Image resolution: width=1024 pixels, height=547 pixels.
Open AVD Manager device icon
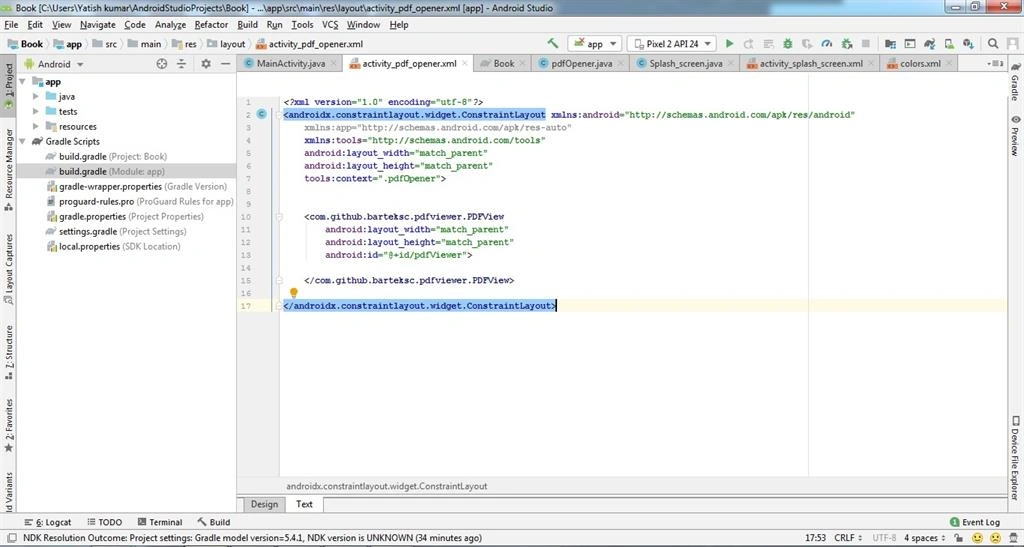point(949,44)
